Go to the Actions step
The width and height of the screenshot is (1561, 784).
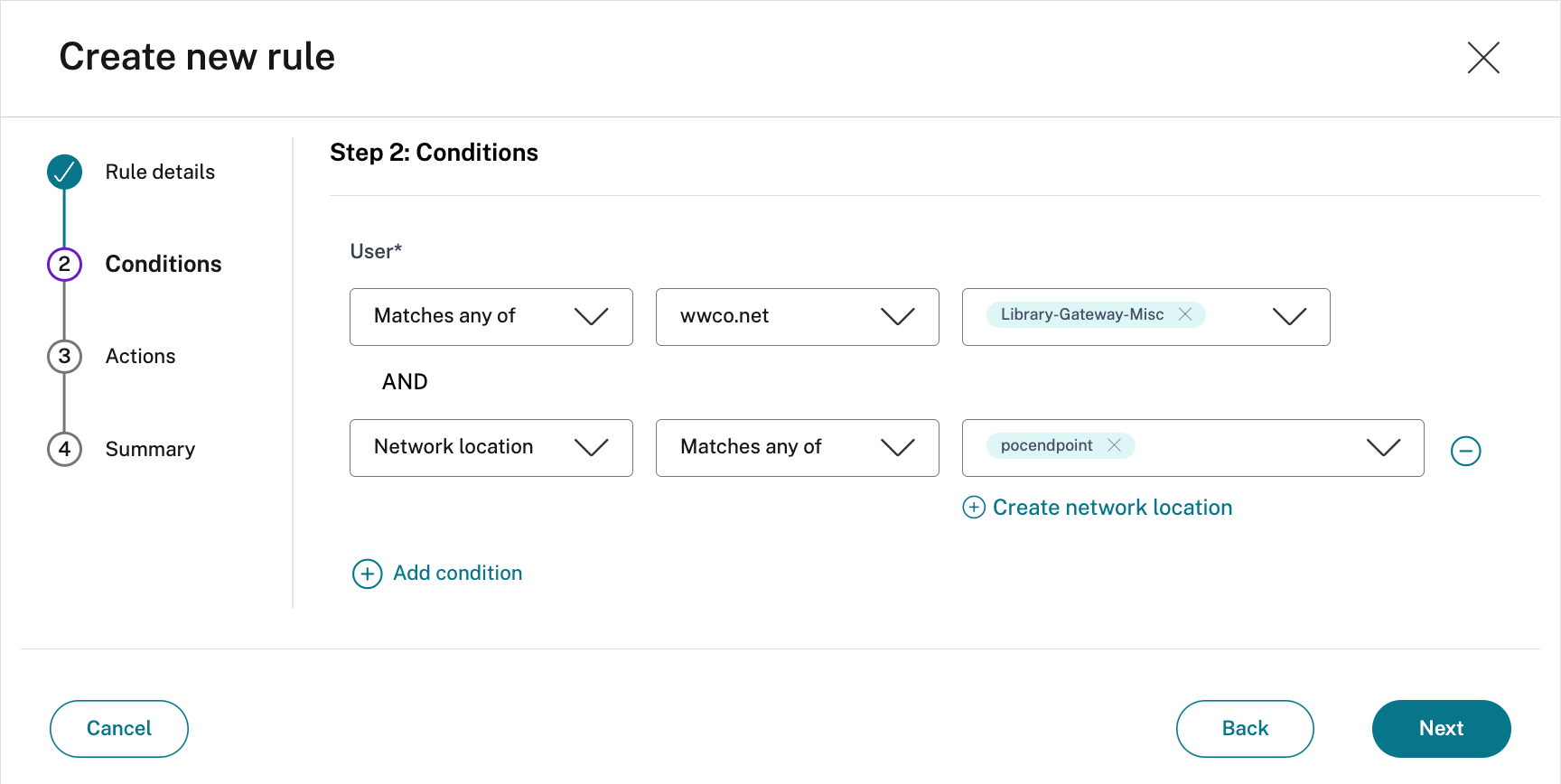140,357
